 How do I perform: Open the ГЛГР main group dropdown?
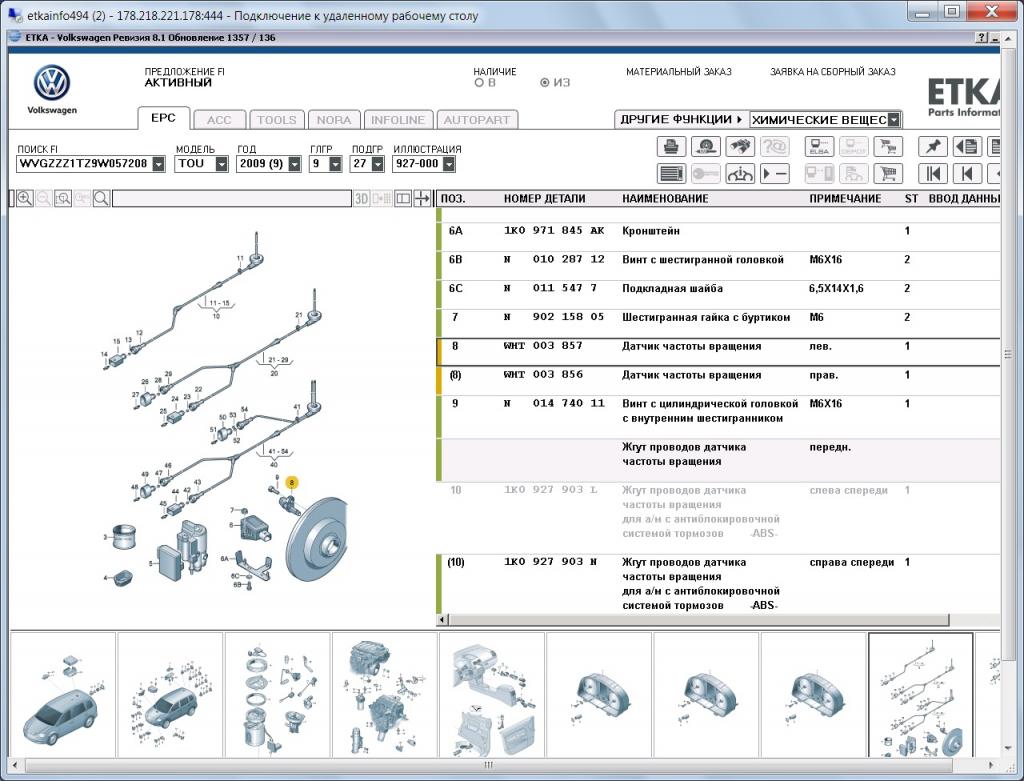click(x=335, y=164)
